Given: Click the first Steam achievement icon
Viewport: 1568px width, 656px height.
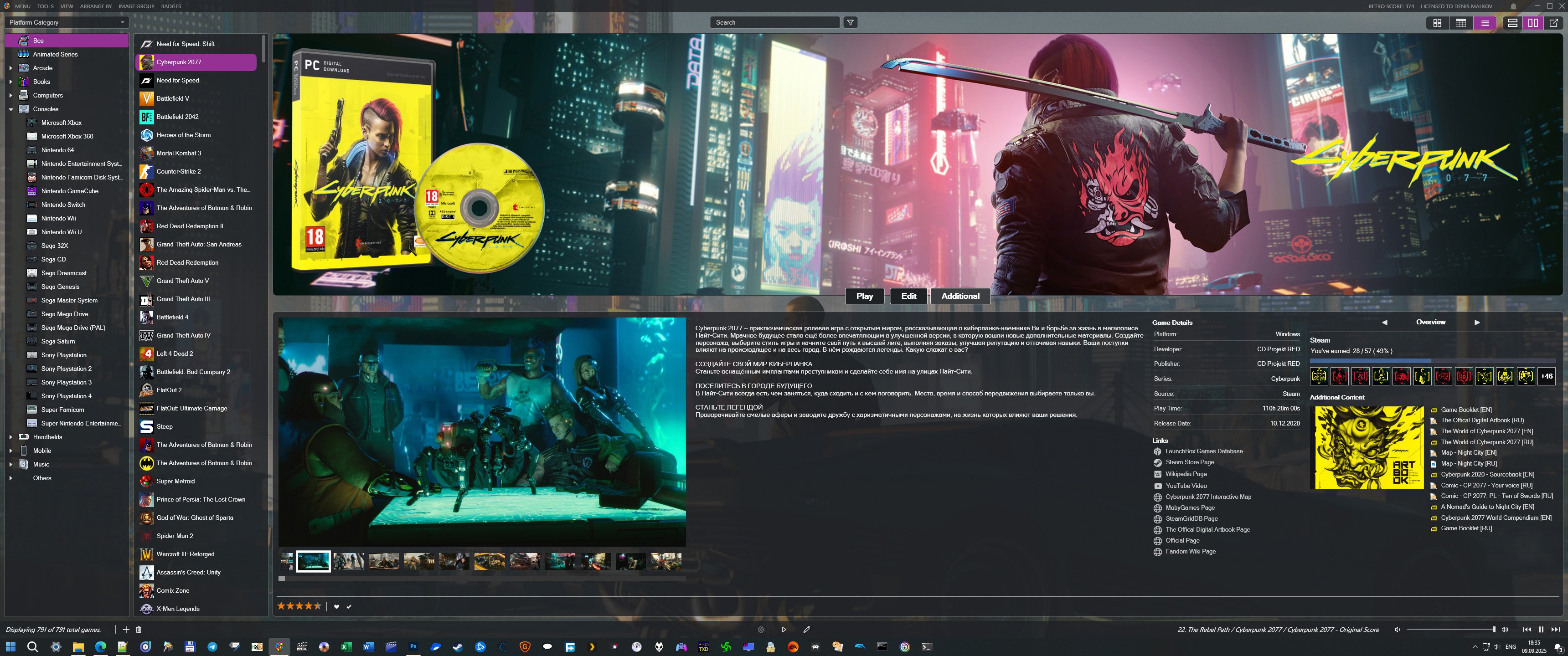Looking at the screenshot, I should coord(1318,376).
